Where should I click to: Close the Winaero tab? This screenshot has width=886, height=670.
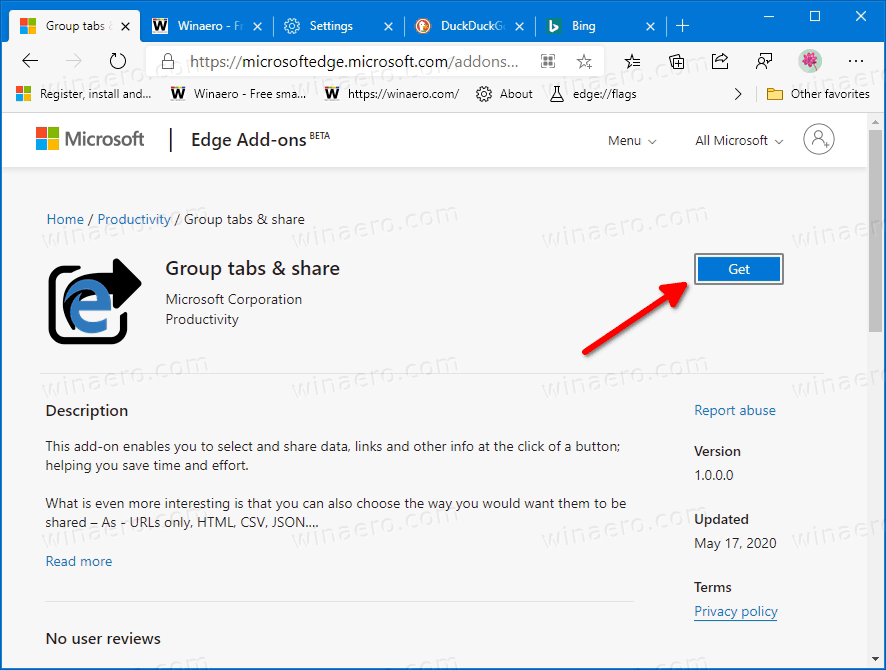(257, 26)
